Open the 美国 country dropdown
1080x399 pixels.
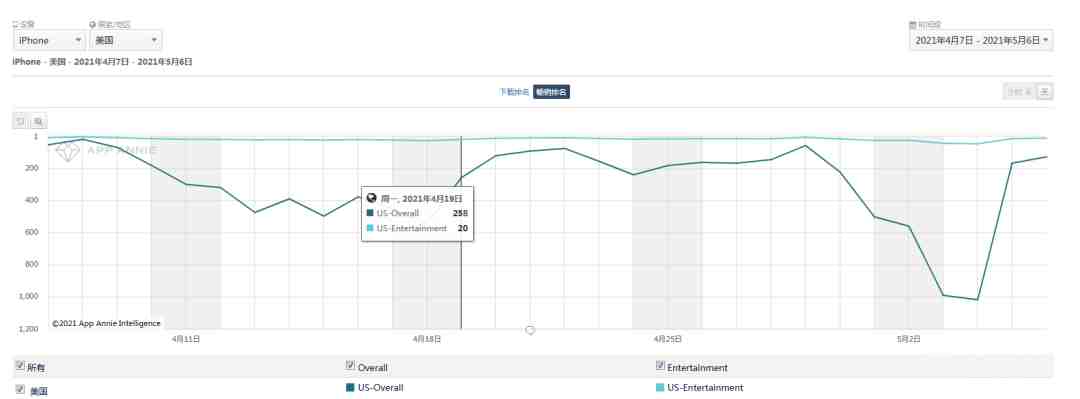click(126, 40)
